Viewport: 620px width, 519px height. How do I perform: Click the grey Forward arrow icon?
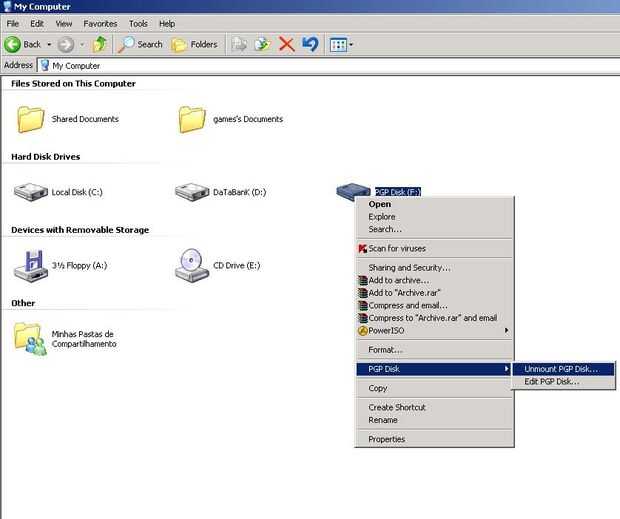[66, 45]
